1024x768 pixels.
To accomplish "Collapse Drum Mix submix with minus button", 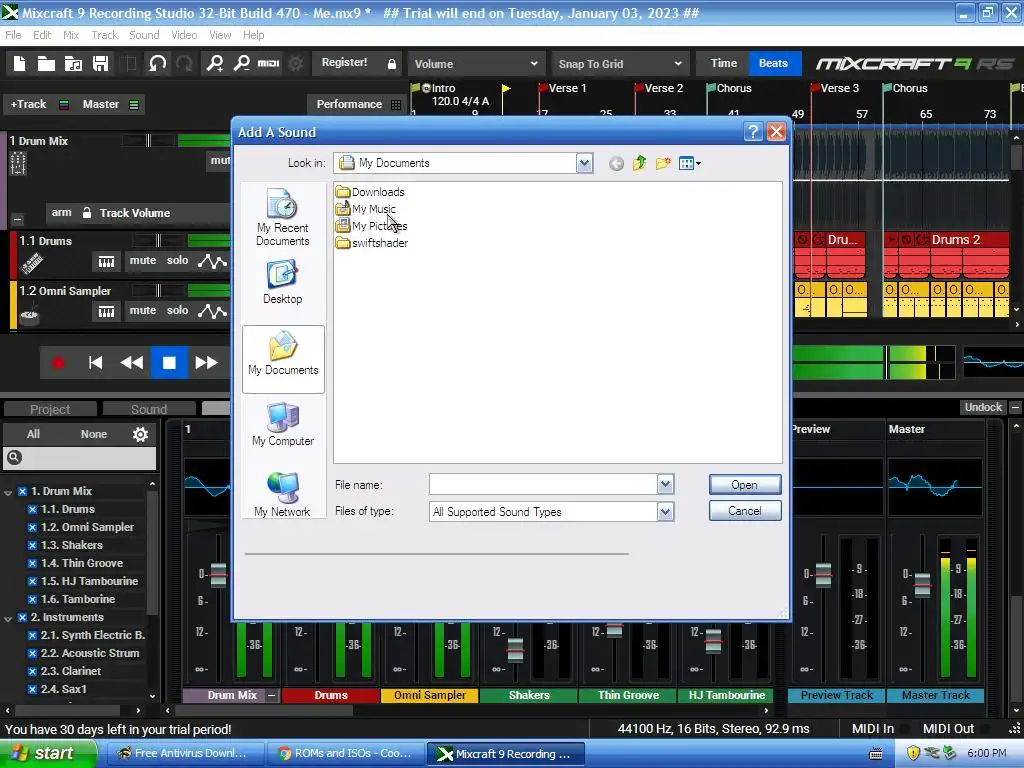I will coord(18,219).
